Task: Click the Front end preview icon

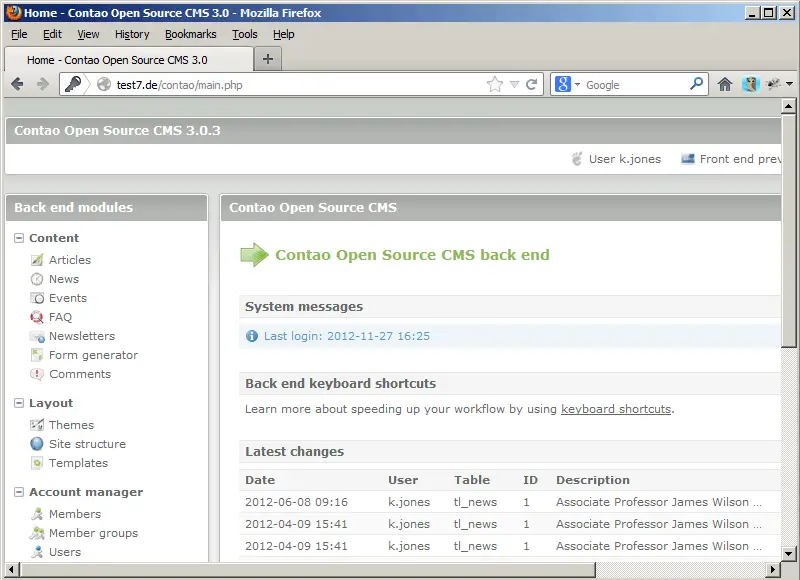Action: (x=688, y=159)
